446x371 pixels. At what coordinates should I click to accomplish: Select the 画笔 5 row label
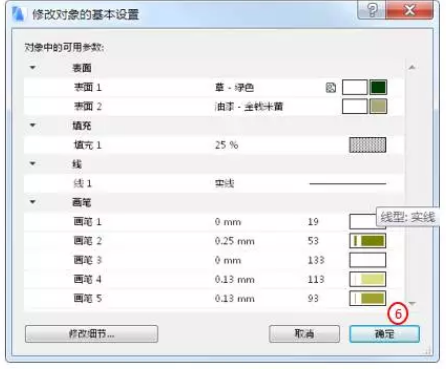coord(87,298)
